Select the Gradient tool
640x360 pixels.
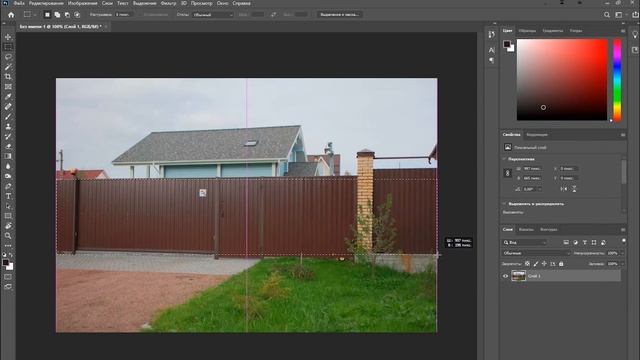coord(8,156)
